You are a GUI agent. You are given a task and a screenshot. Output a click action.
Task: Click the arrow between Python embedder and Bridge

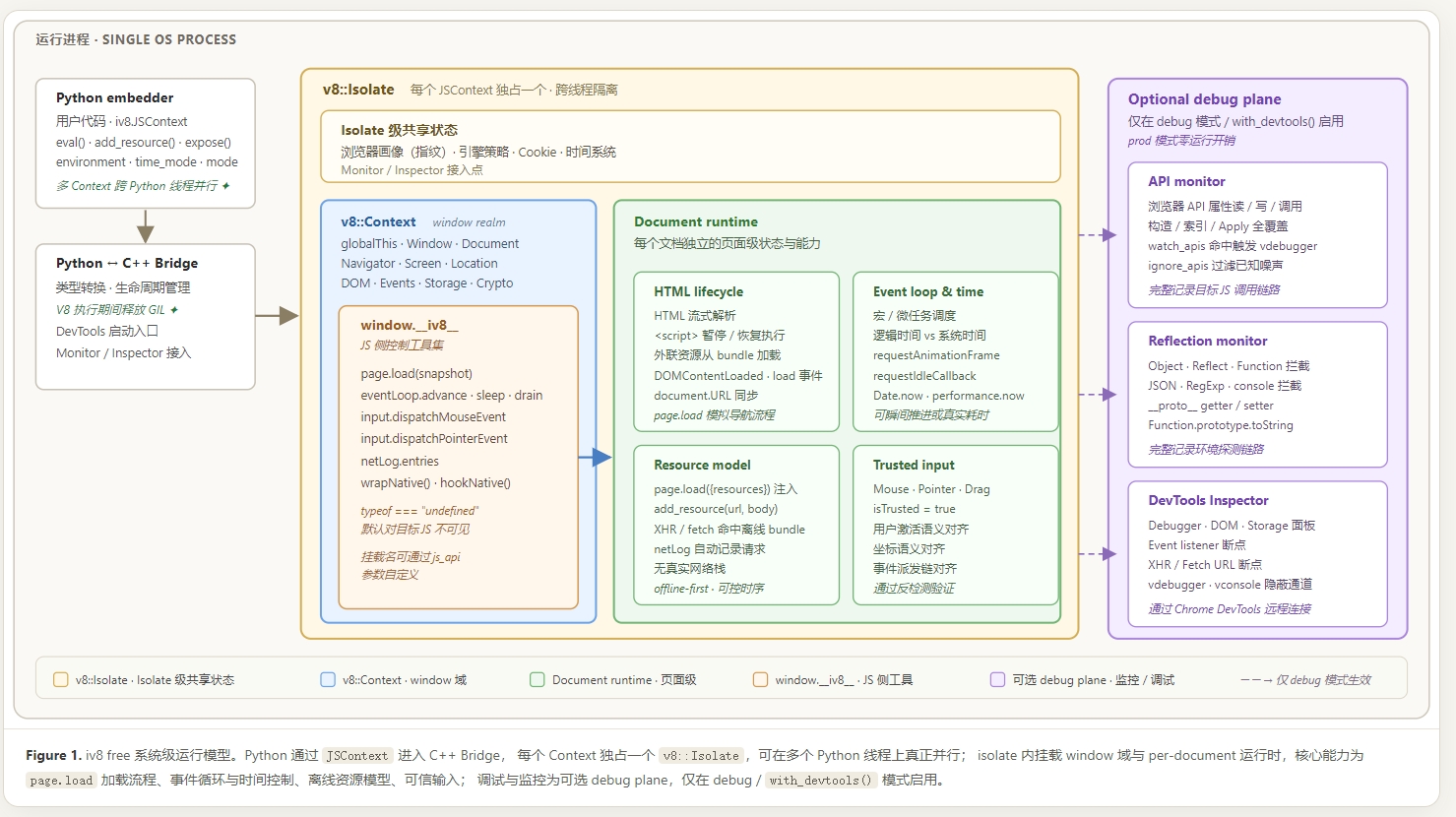[x=145, y=227]
